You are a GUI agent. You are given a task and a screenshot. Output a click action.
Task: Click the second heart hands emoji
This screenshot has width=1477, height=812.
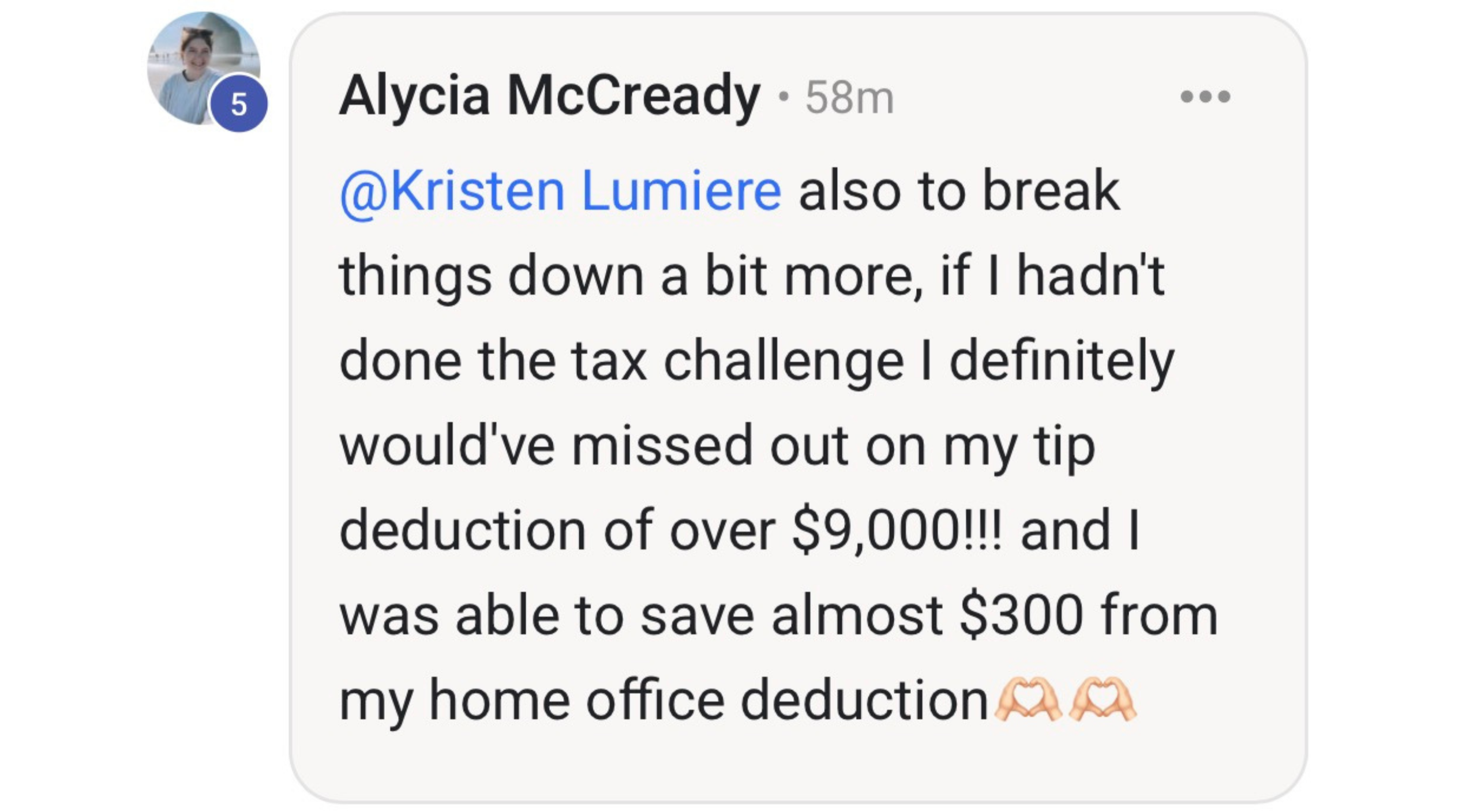1102,700
